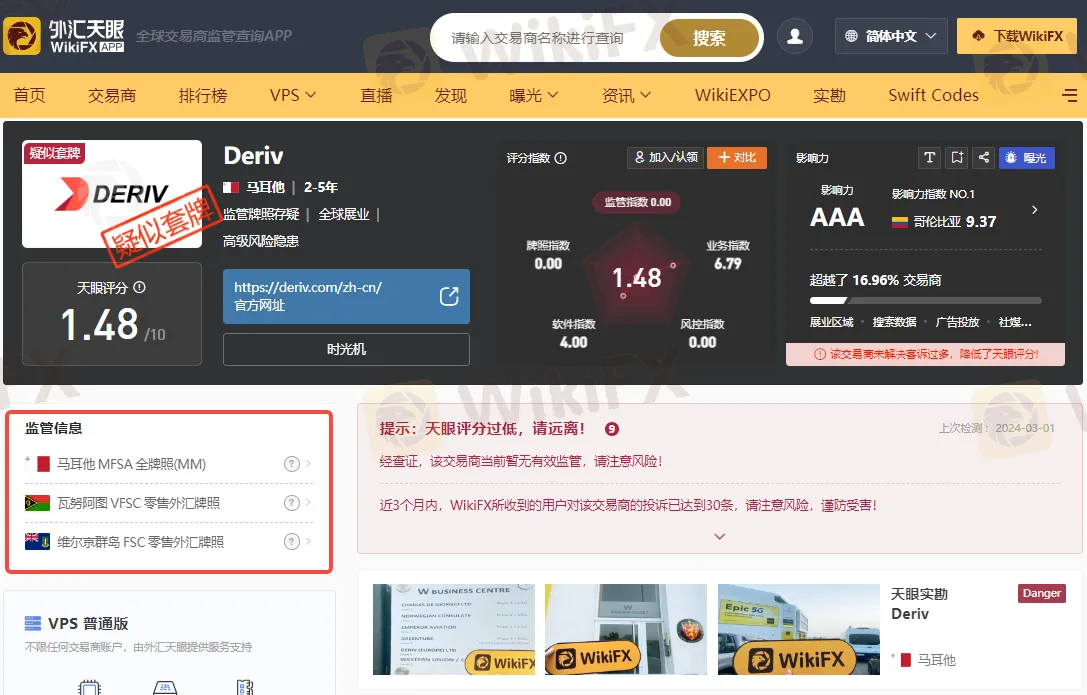The image size is (1087, 695).
Task: Click the text size T icon
Action: tap(930, 158)
